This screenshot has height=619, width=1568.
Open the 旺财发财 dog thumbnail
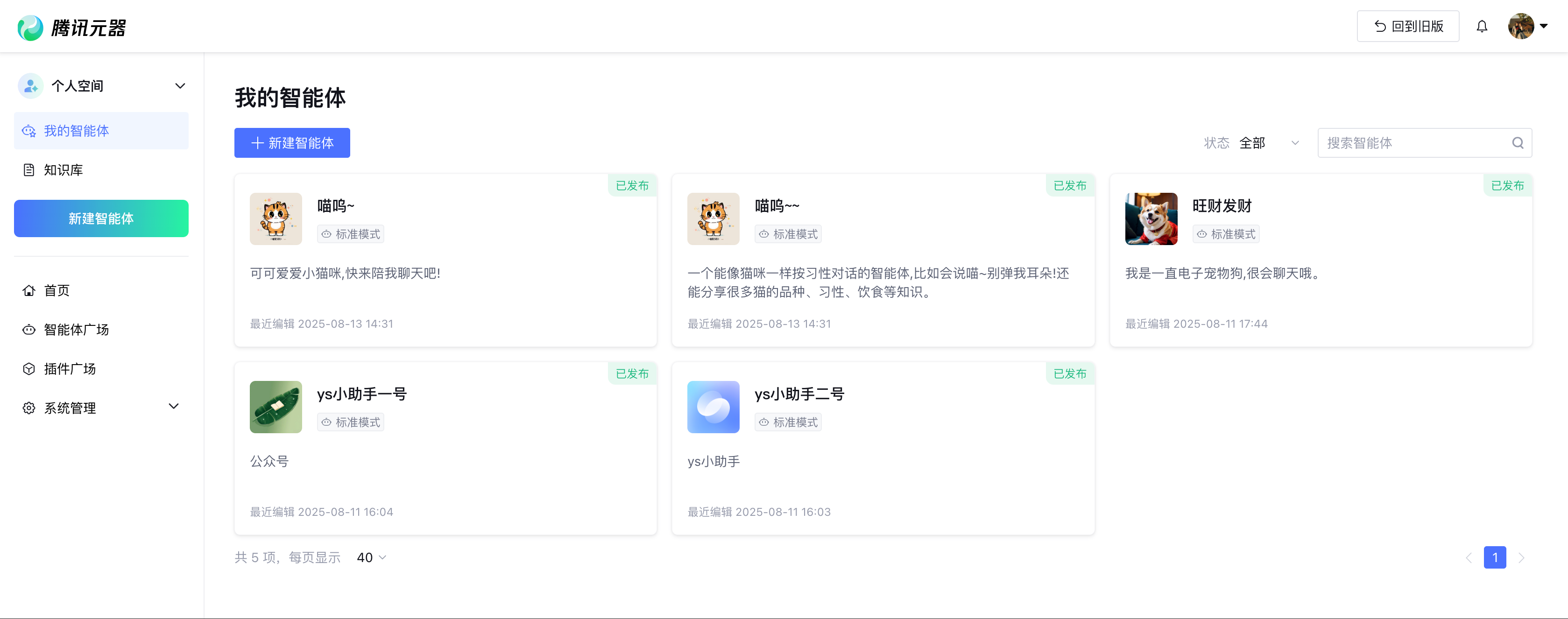coord(1151,219)
